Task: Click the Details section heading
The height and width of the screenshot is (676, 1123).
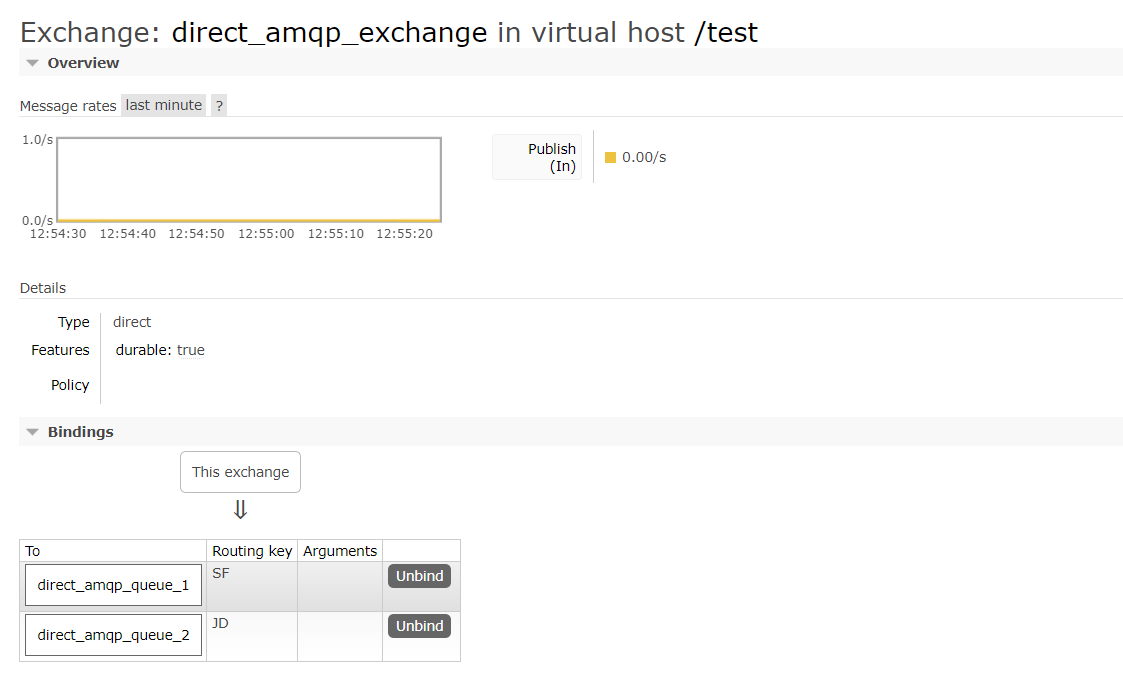Action: 42,287
